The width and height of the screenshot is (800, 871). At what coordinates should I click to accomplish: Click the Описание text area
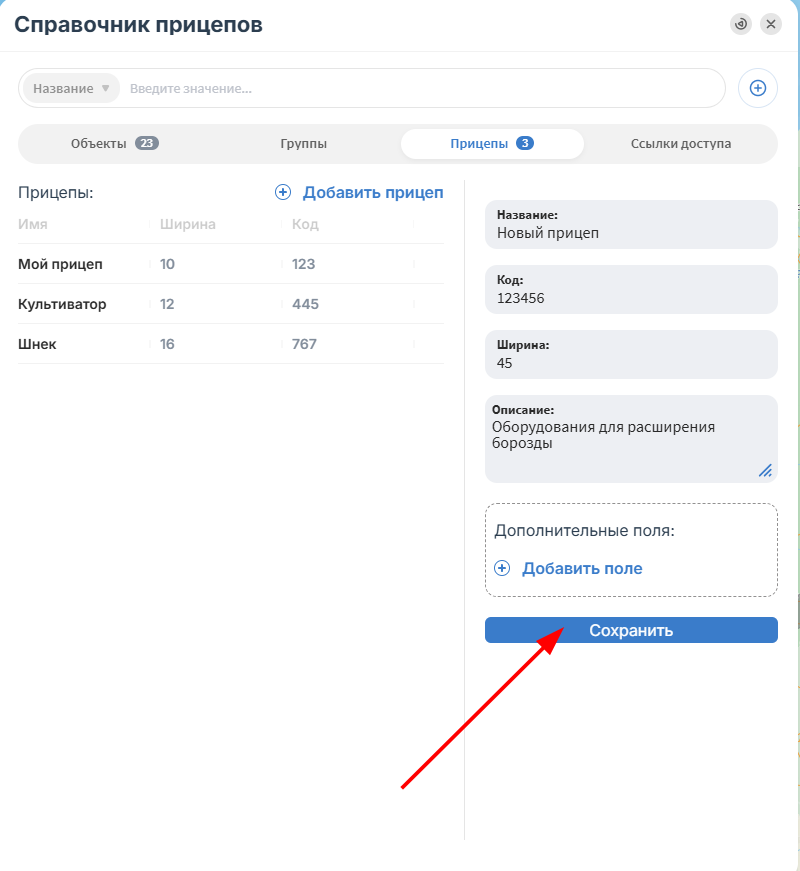[631, 439]
